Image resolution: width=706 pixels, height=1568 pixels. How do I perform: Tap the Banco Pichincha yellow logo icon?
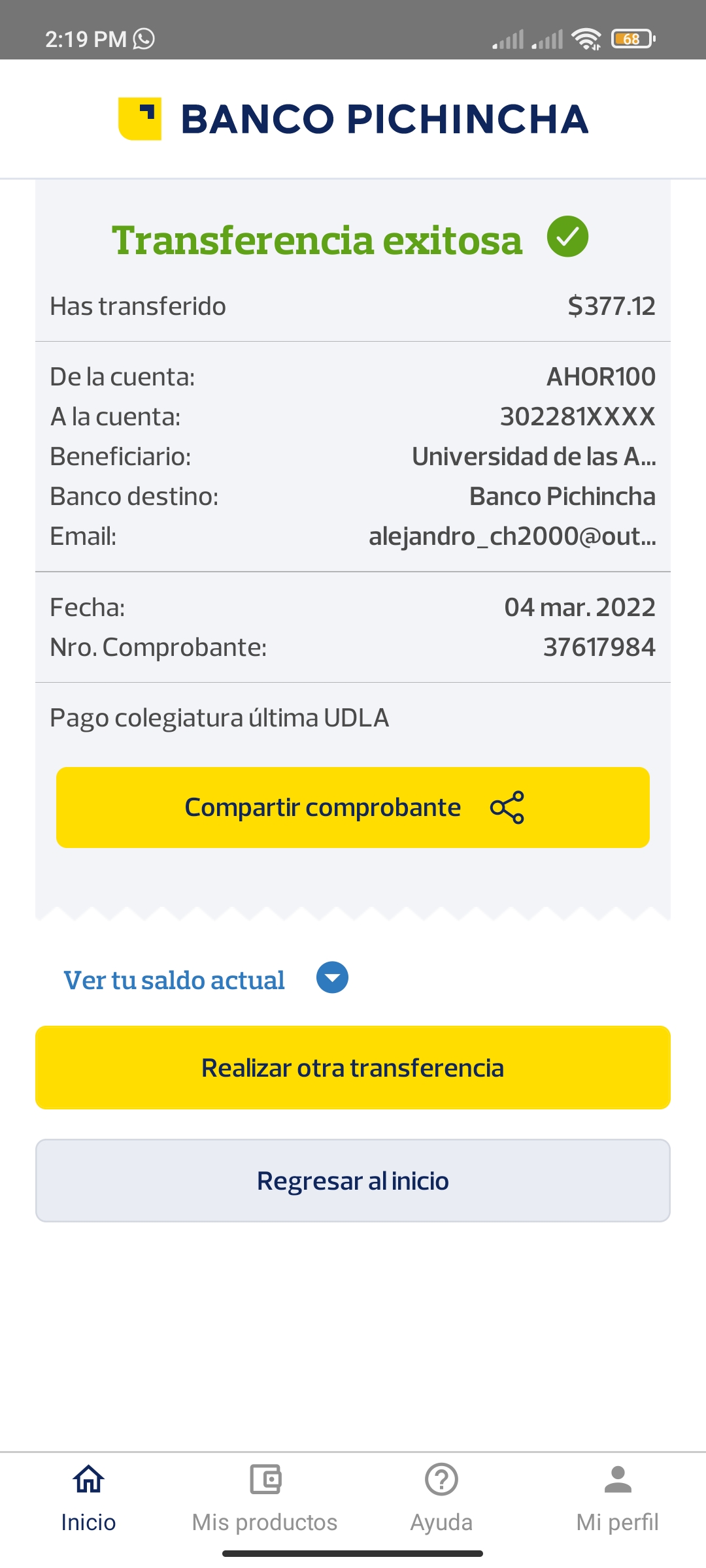(140, 118)
